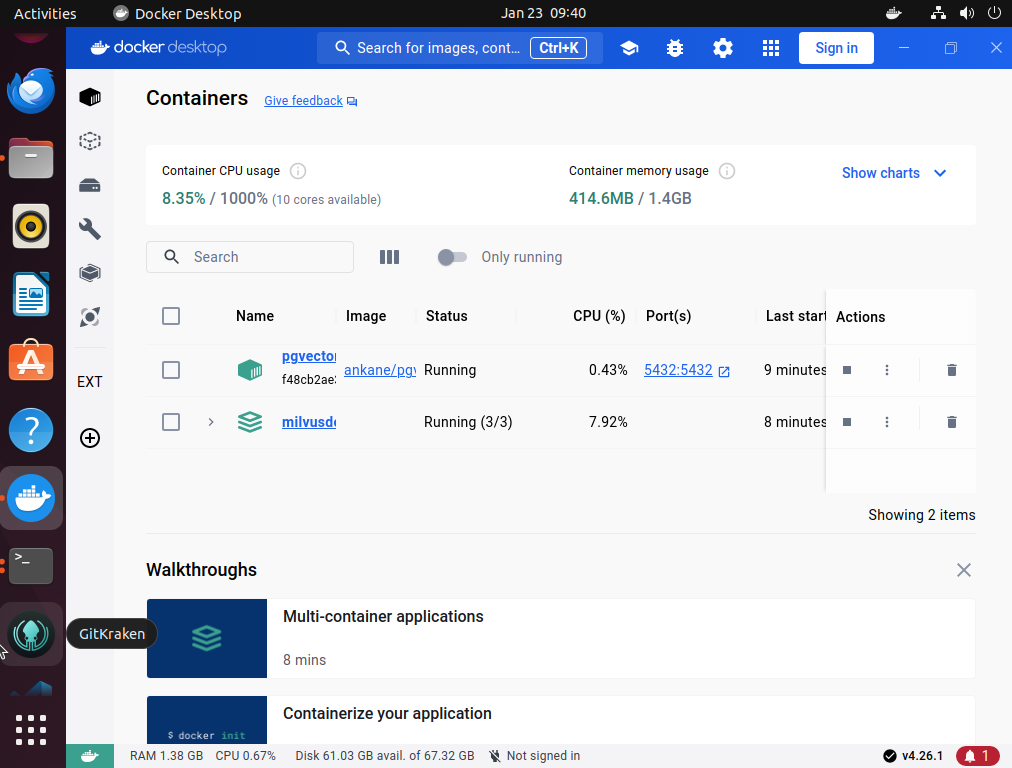Open the EXT extensions entry
The width and height of the screenshot is (1012, 768).
pyautogui.click(x=90, y=382)
